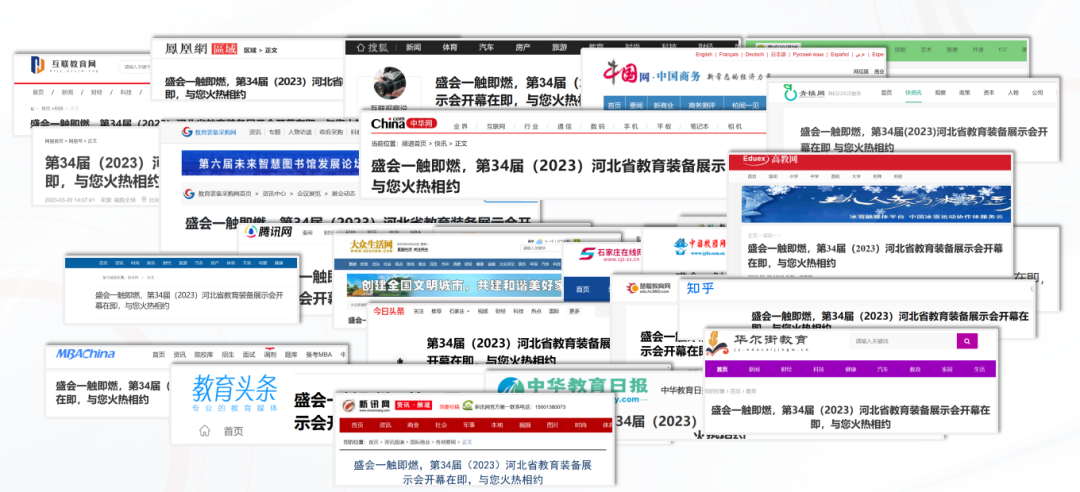Viewport: 1080px width, 492px height.
Task: Open 汽车 tab in Sohu navigation bar
Action: coord(486,48)
